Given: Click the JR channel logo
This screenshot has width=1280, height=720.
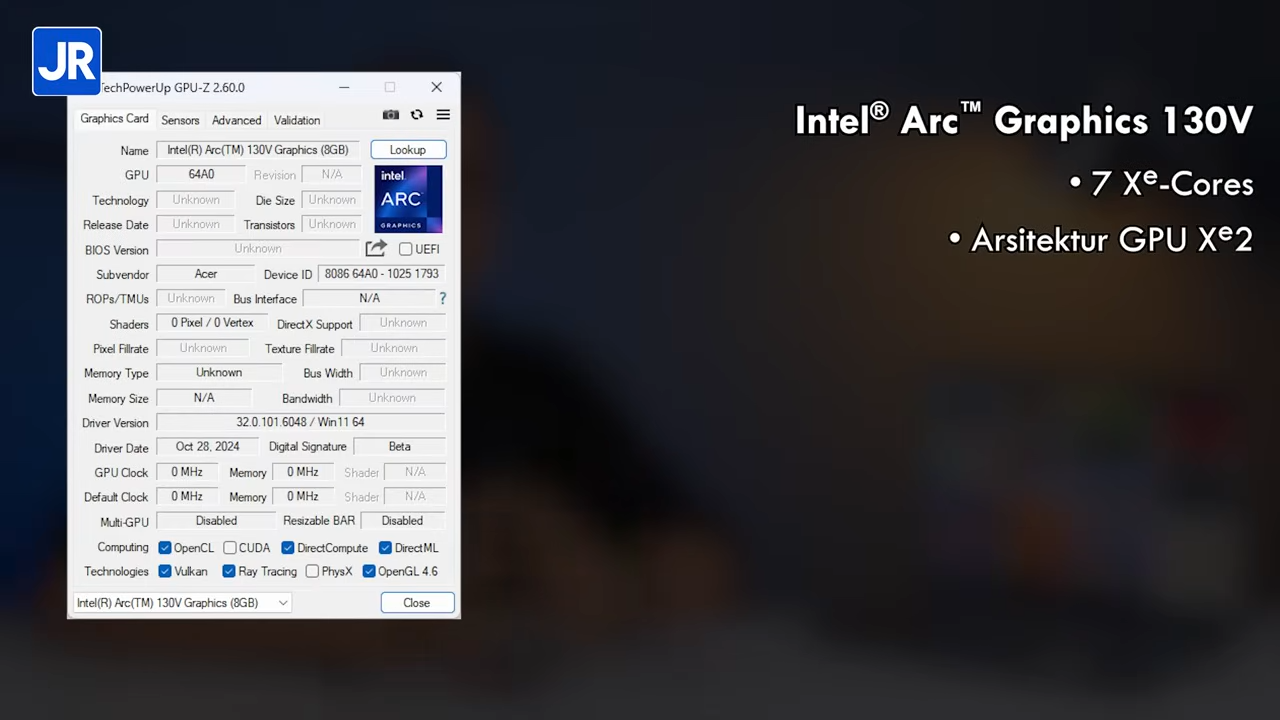Looking at the screenshot, I should [67, 61].
